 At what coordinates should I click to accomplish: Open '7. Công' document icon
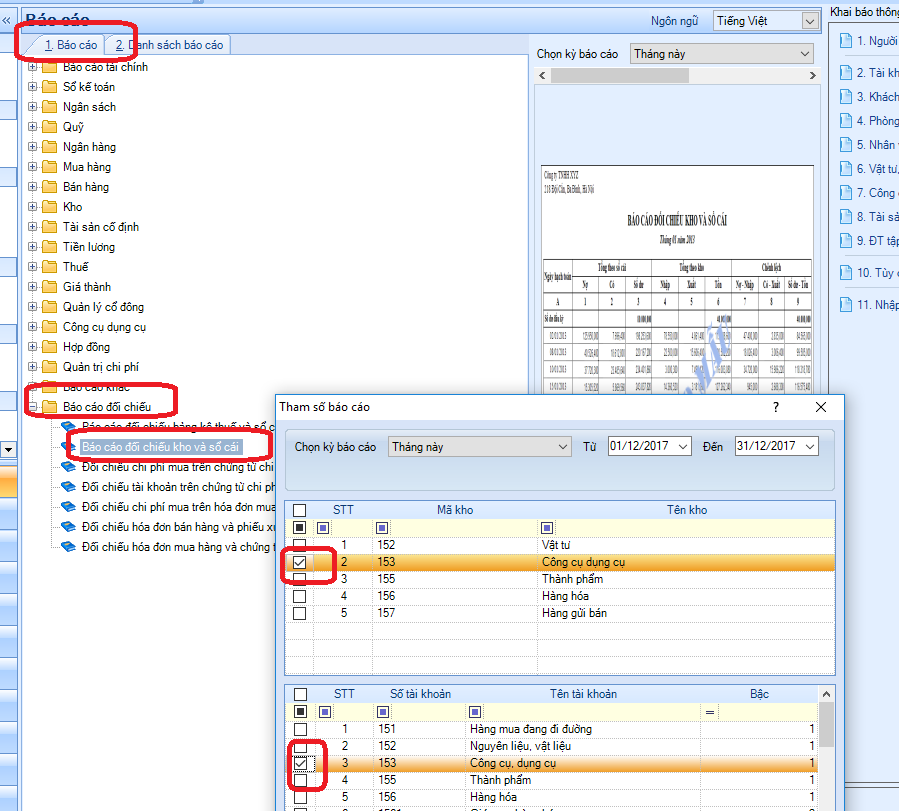click(846, 193)
